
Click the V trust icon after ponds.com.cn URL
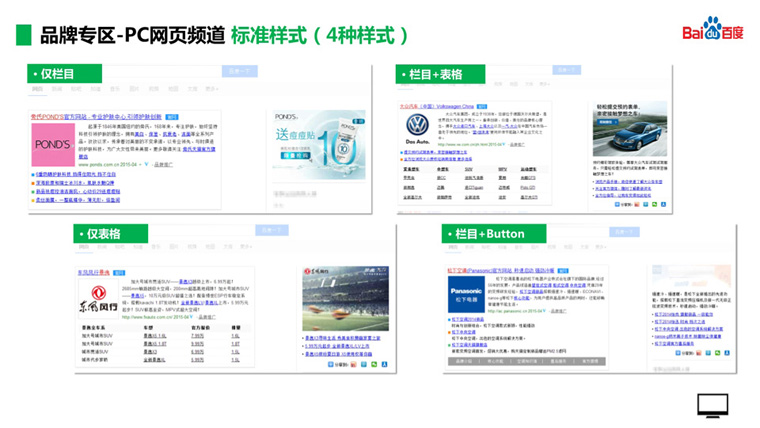(146, 165)
